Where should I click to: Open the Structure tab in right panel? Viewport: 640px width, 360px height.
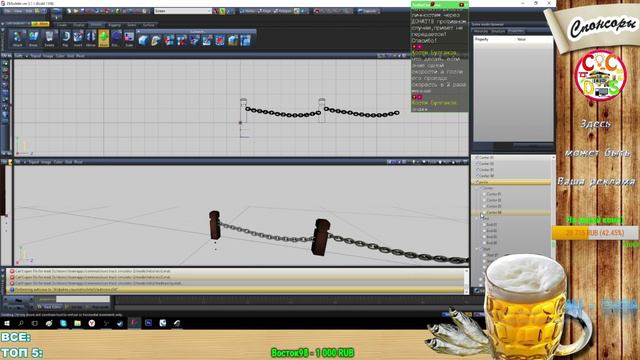[x=498, y=31]
